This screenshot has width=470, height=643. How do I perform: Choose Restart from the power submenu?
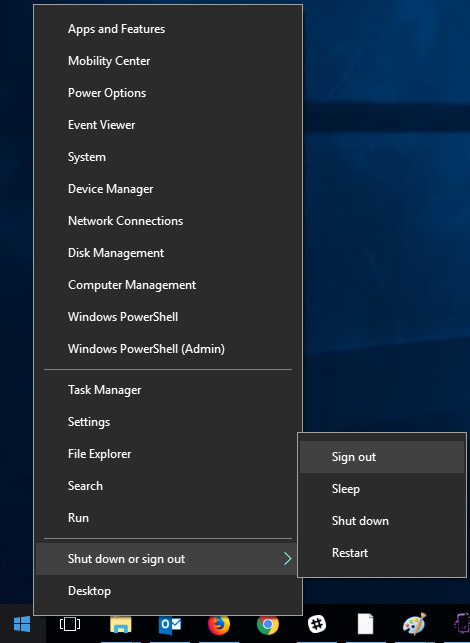[x=382, y=553]
